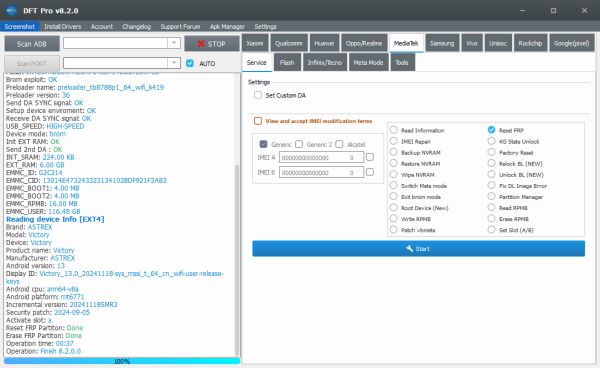600x368 pixels.
Task: Switch to the Rockchip tab
Action: [530, 43]
